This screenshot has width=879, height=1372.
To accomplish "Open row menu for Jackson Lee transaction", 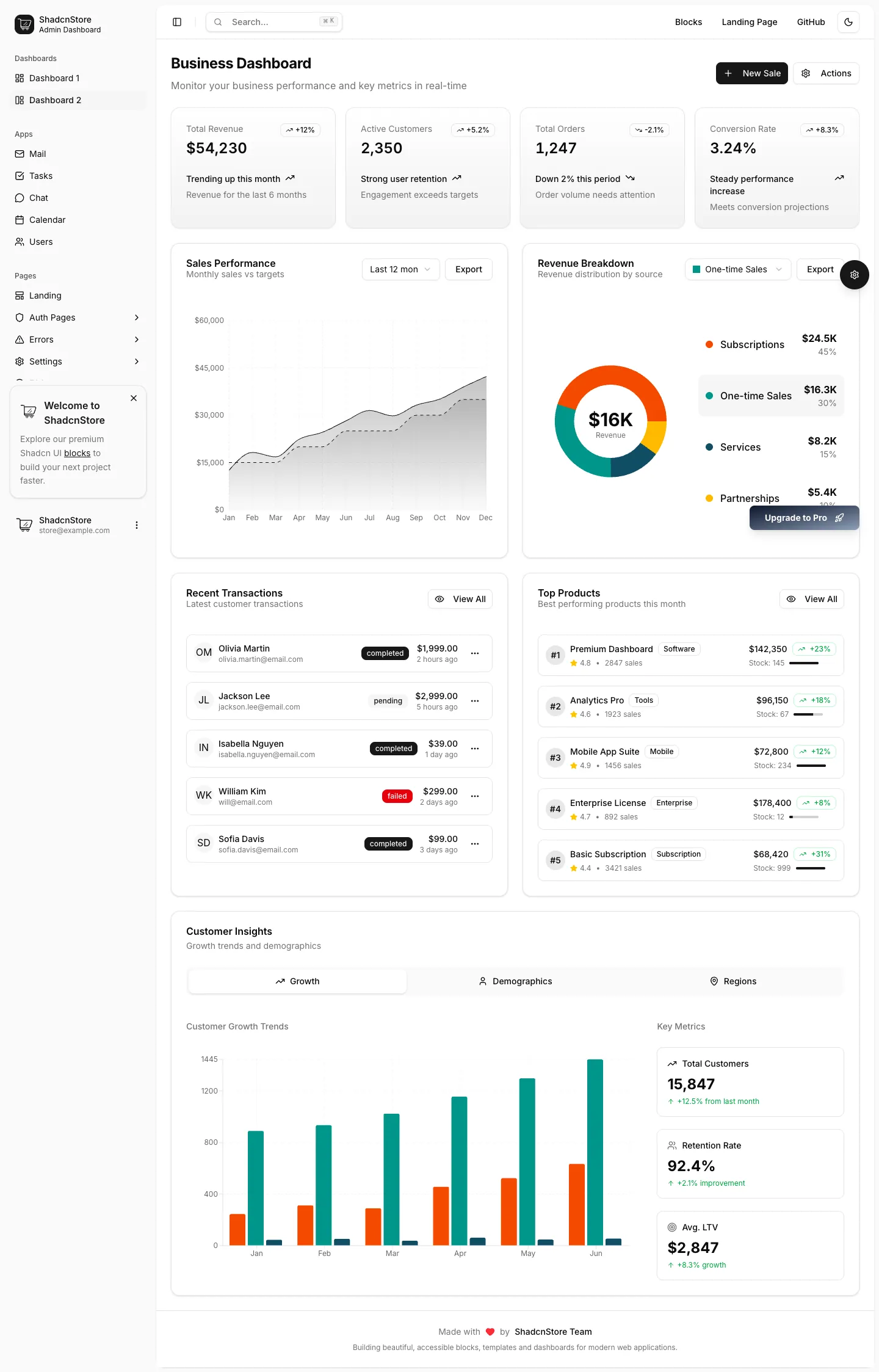I will (475, 701).
